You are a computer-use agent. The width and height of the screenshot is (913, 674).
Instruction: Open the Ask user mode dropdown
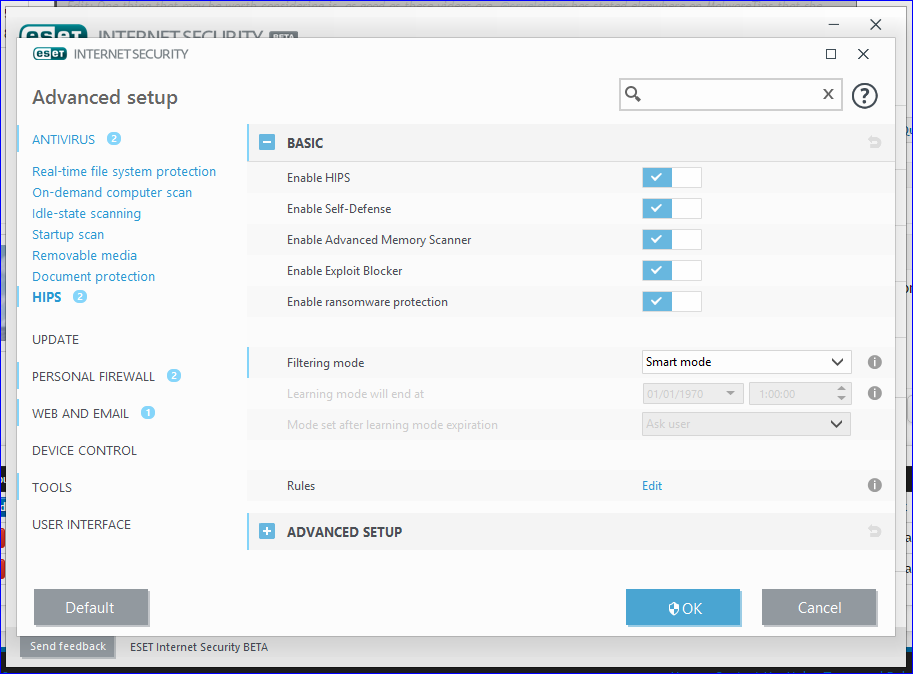coord(746,424)
